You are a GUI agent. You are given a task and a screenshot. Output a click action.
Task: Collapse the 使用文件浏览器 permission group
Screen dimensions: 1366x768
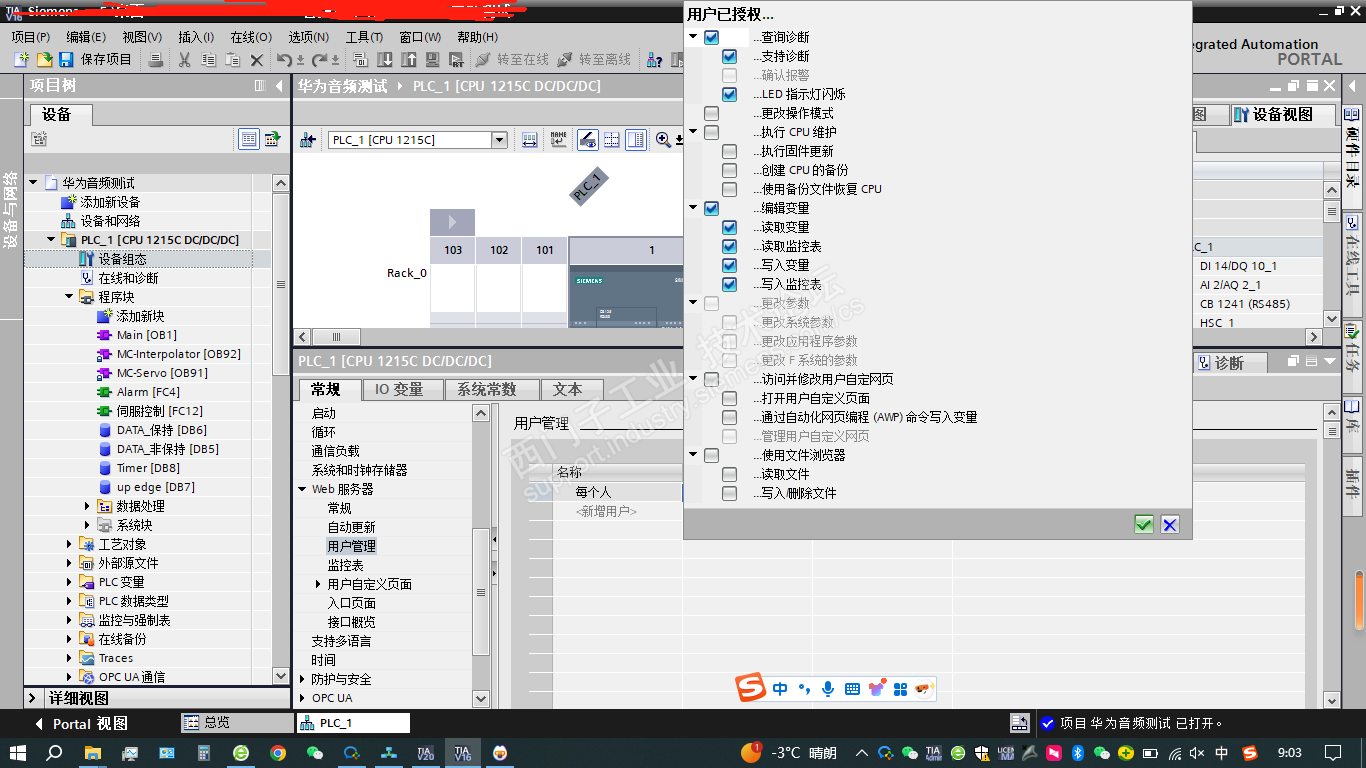[x=693, y=455]
